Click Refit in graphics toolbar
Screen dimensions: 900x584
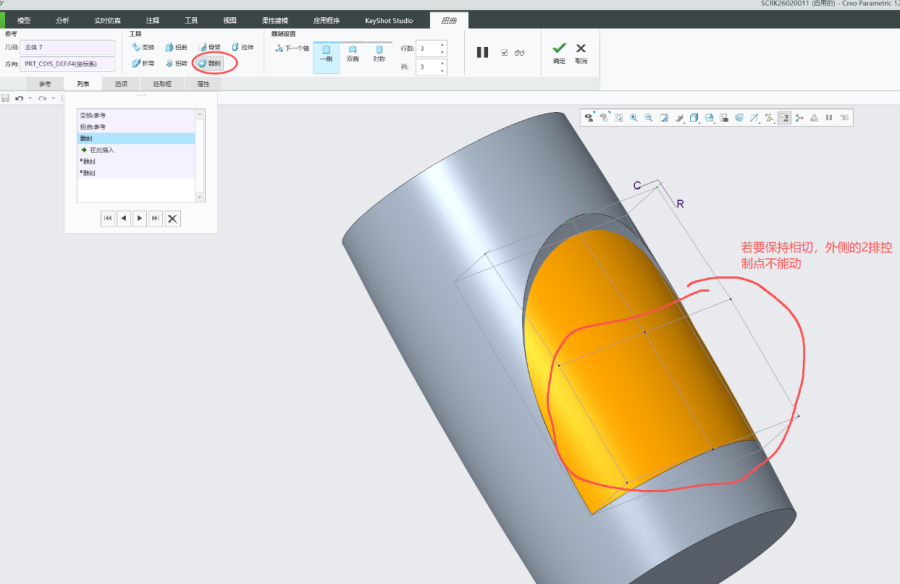pyautogui.click(x=619, y=118)
